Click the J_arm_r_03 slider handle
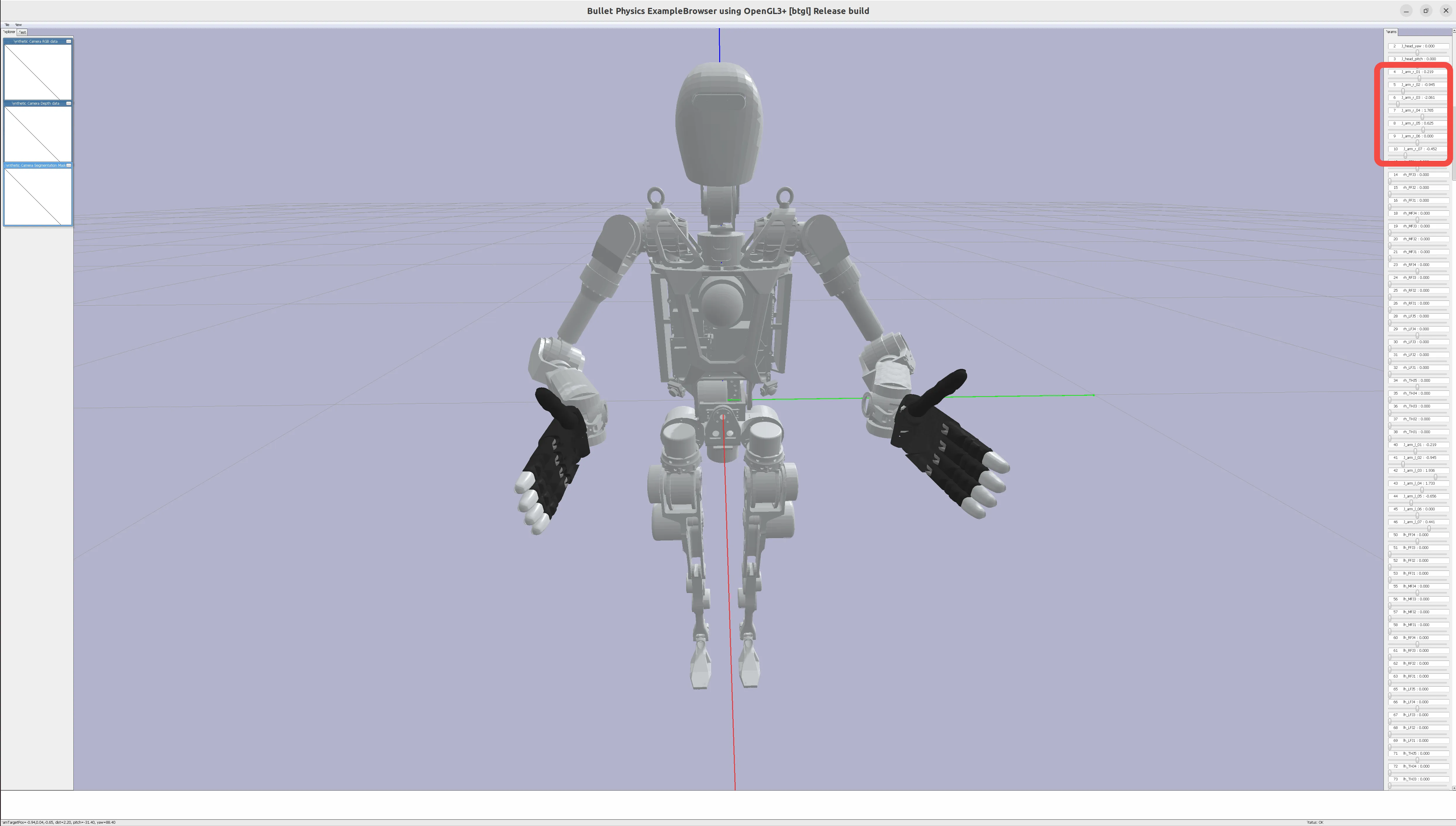The height and width of the screenshot is (826, 1456). click(x=1398, y=104)
